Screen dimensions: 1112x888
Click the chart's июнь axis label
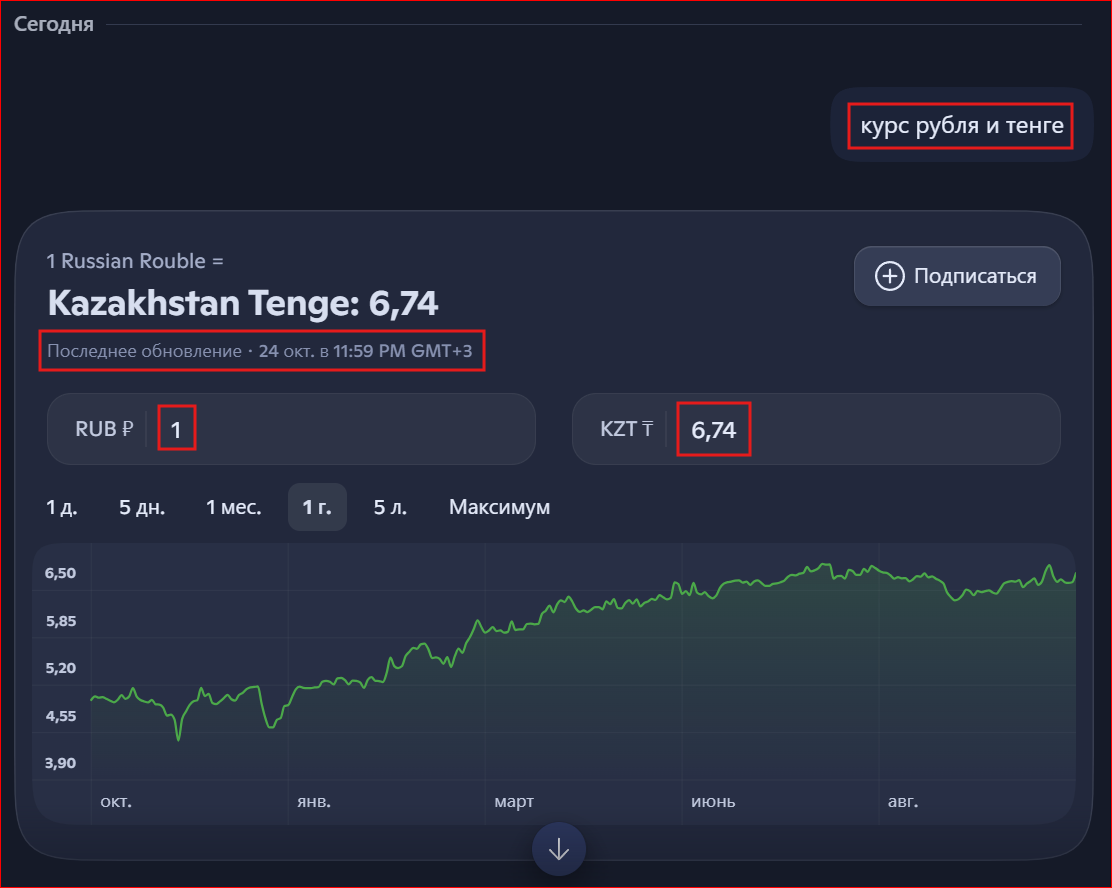[713, 802]
